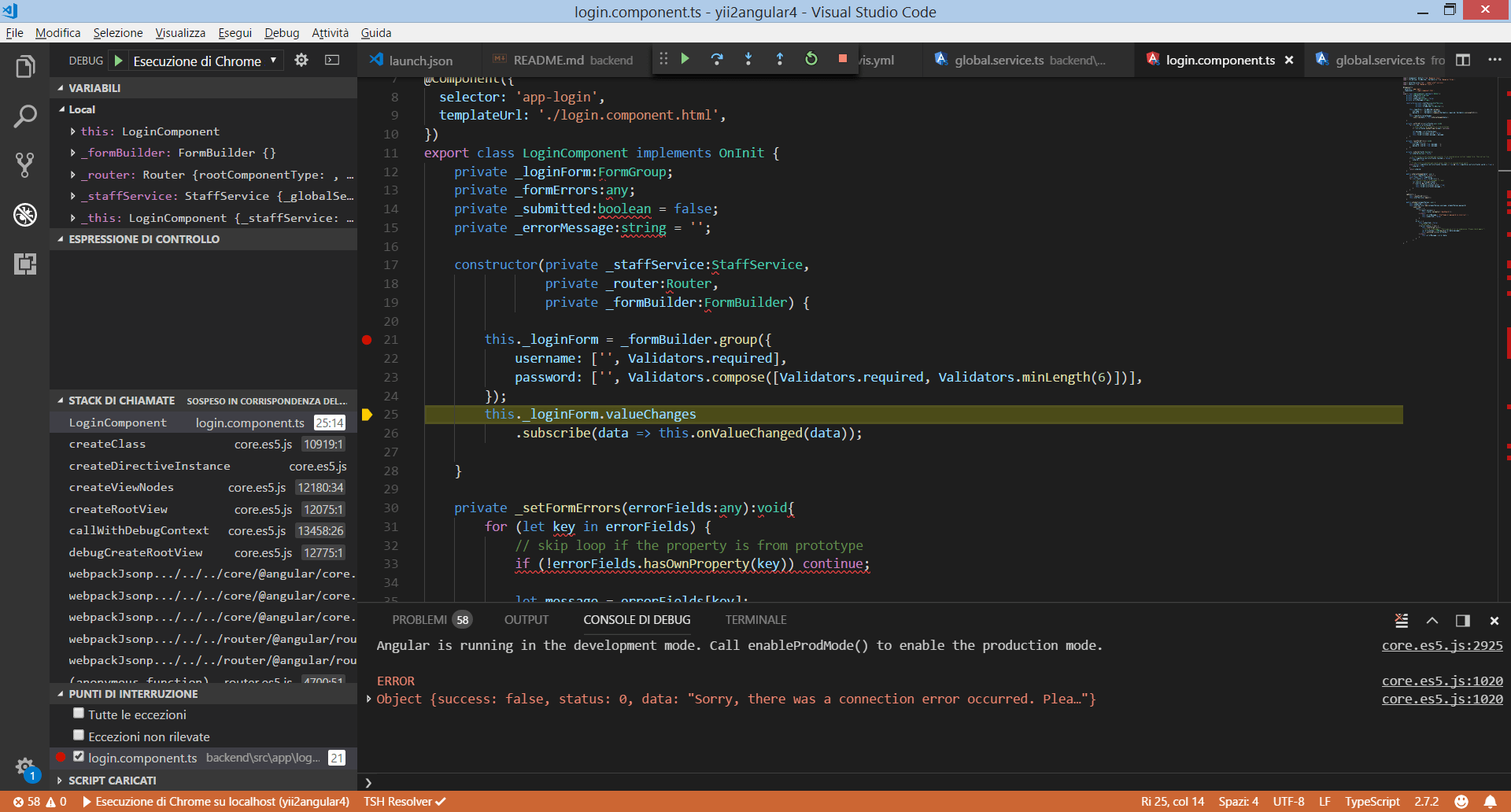
Task: Switch to TERMINALE panel tab
Action: pyautogui.click(x=756, y=620)
